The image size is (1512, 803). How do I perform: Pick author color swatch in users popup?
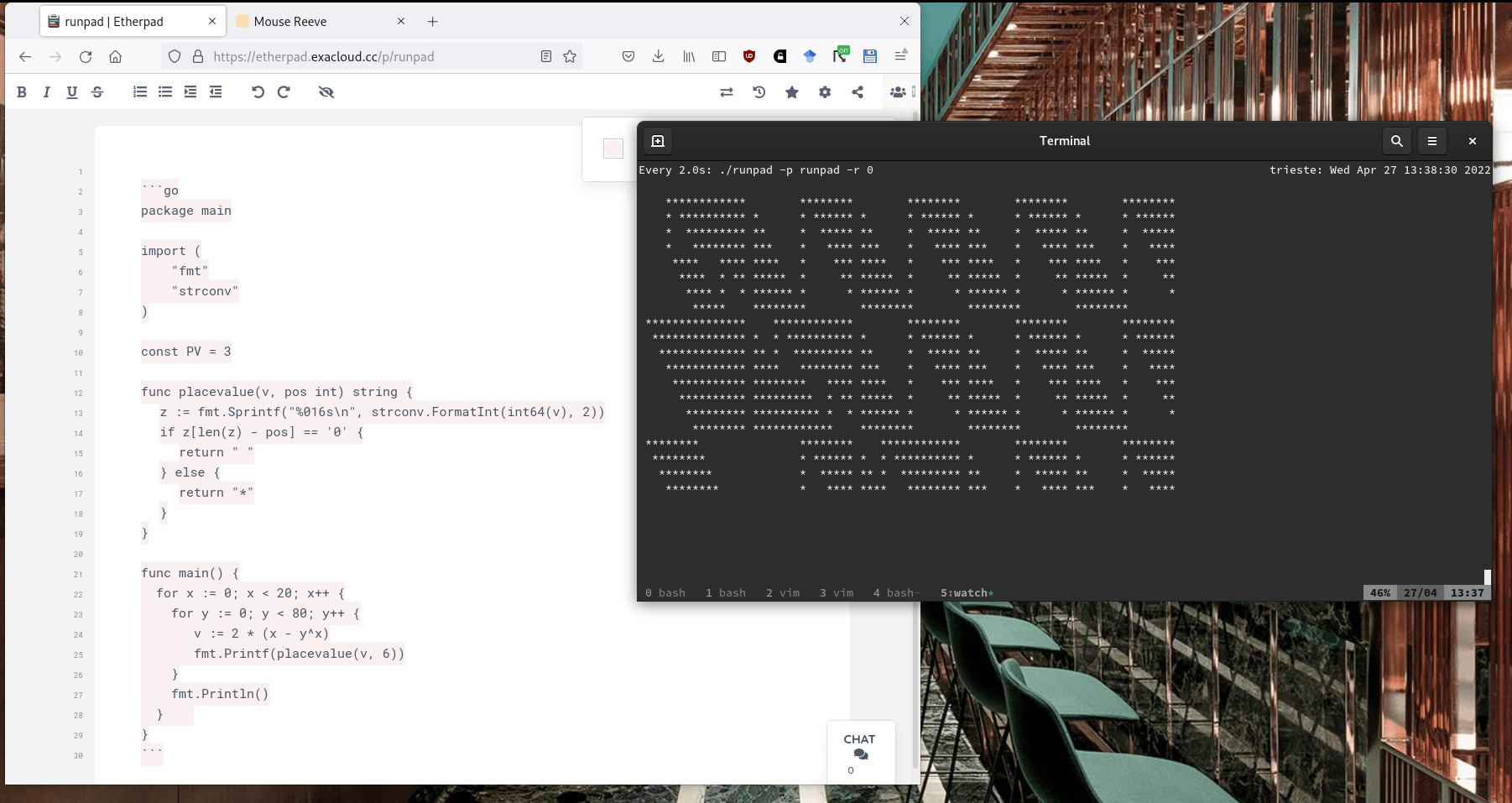coord(613,149)
